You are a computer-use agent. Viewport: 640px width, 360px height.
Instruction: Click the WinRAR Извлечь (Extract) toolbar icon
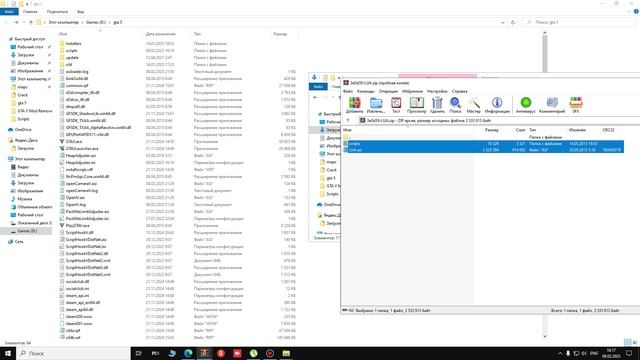click(x=376, y=105)
